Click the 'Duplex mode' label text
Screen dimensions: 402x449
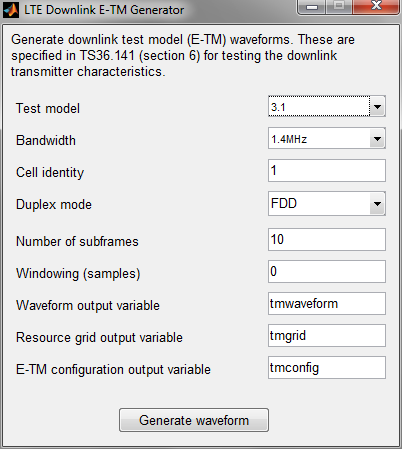(54, 204)
